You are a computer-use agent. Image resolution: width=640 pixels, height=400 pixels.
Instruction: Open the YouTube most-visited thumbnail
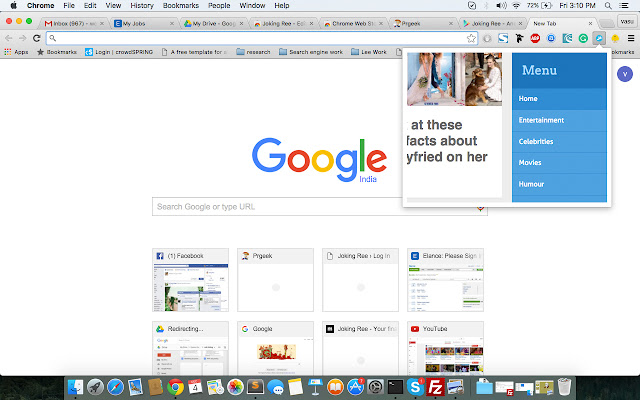(445, 348)
